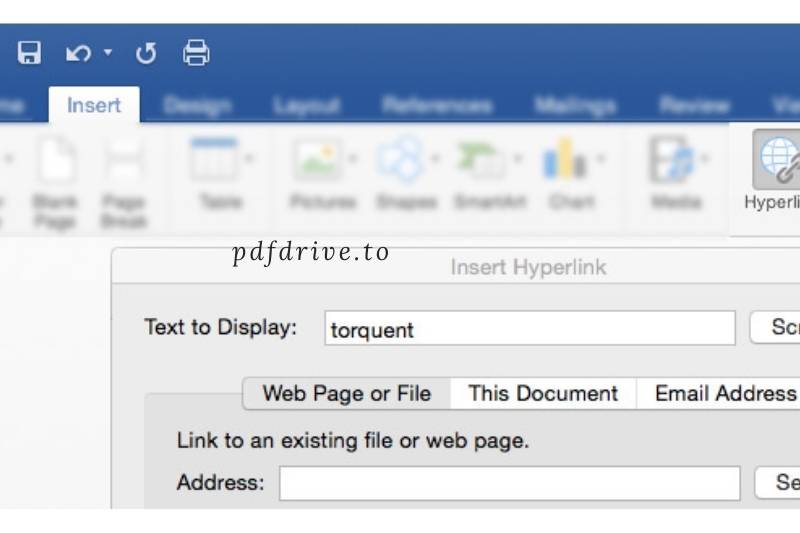Select the Web Page or File tab

[x=347, y=393]
